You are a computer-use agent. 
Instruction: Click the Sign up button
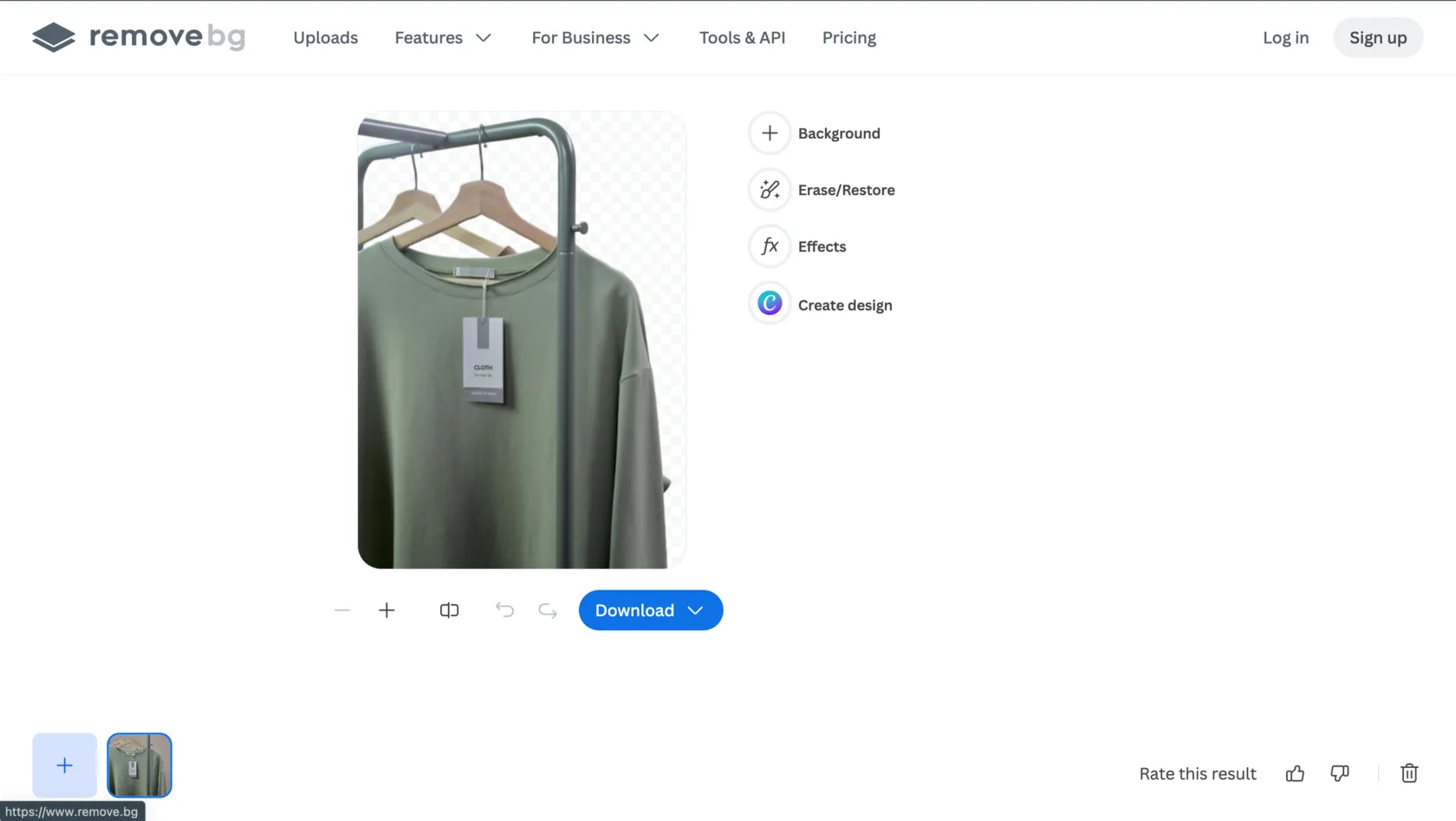(1377, 37)
